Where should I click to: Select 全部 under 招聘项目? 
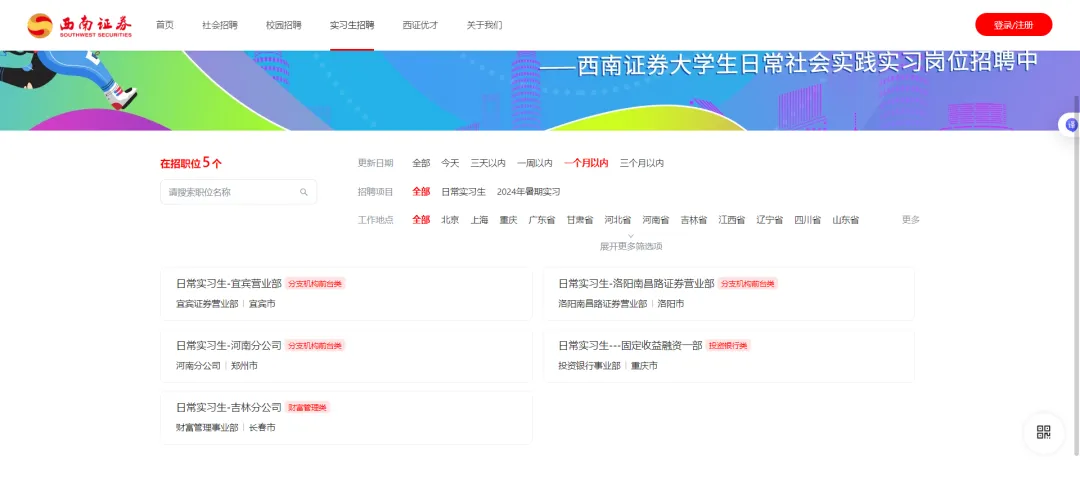(x=422, y=192)
